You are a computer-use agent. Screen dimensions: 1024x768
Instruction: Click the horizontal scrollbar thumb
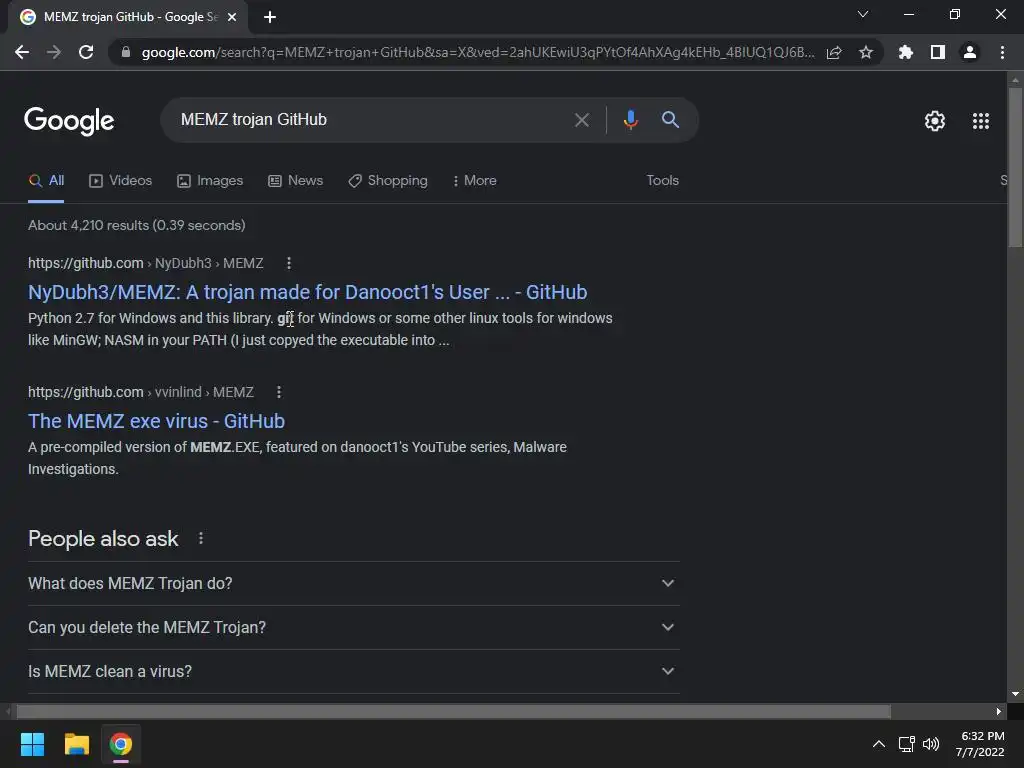(x=453, y=711)
